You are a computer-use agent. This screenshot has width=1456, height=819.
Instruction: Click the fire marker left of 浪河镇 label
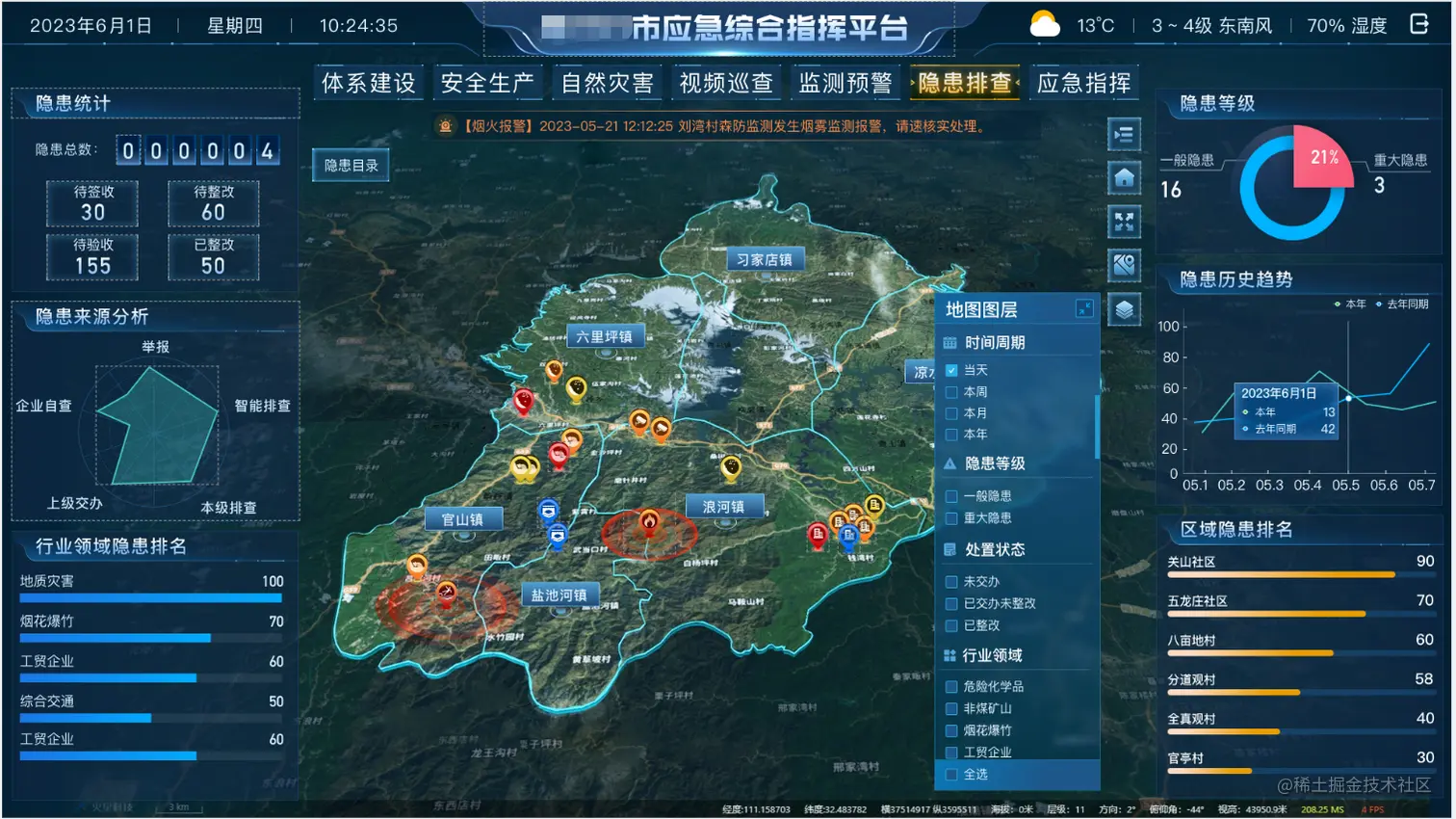[649, 523]
